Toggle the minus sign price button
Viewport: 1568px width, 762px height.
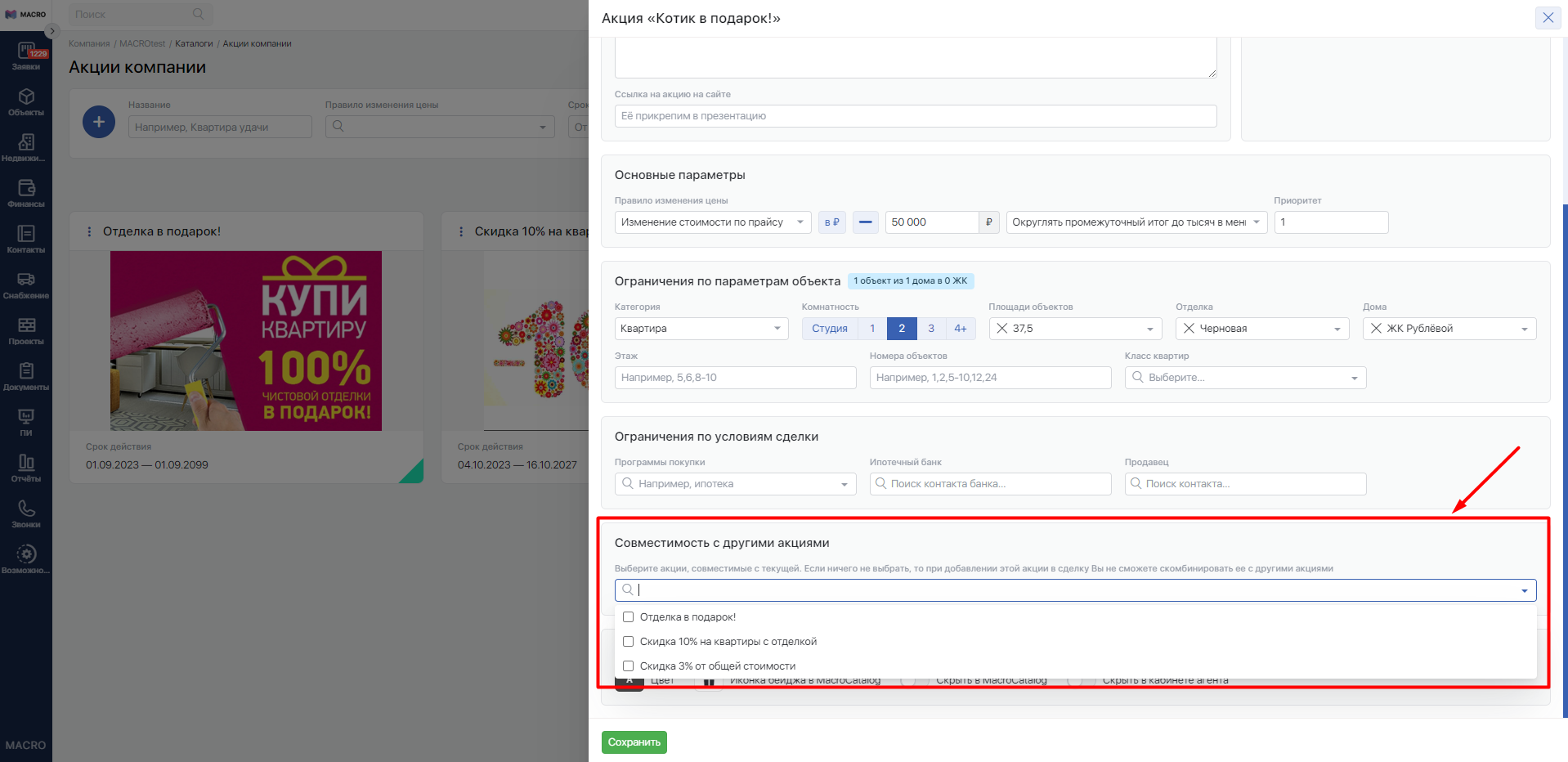865,222
